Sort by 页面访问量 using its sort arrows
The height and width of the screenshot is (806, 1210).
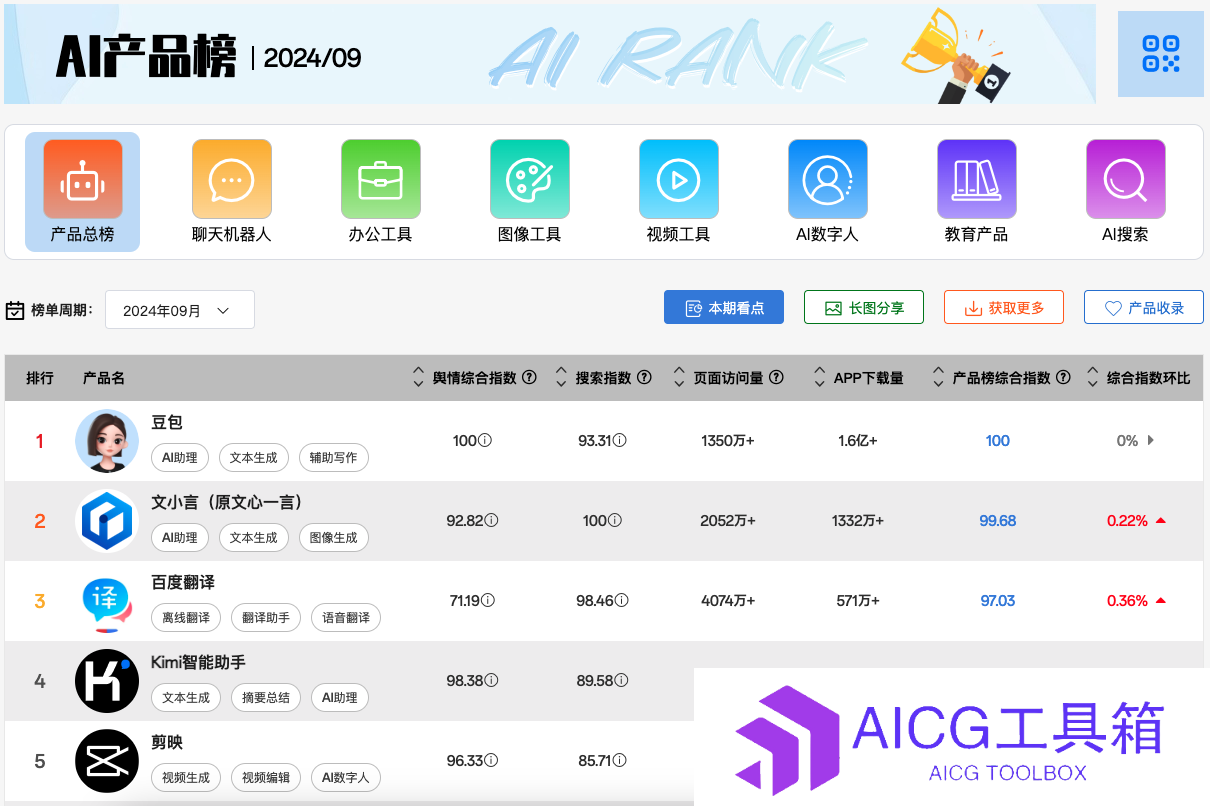pyautogui.click(x=679, y=378)
